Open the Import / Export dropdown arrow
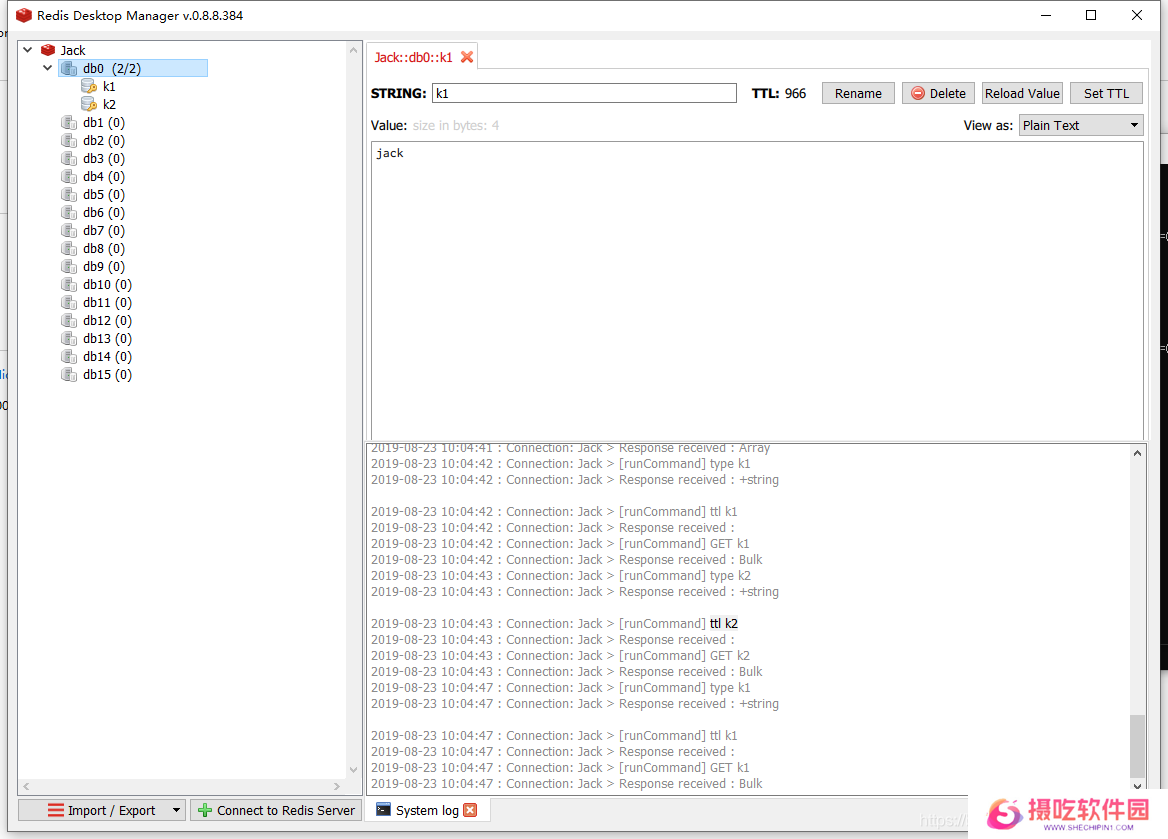This screenshot has width=1168, height=839. click(177, 810)
